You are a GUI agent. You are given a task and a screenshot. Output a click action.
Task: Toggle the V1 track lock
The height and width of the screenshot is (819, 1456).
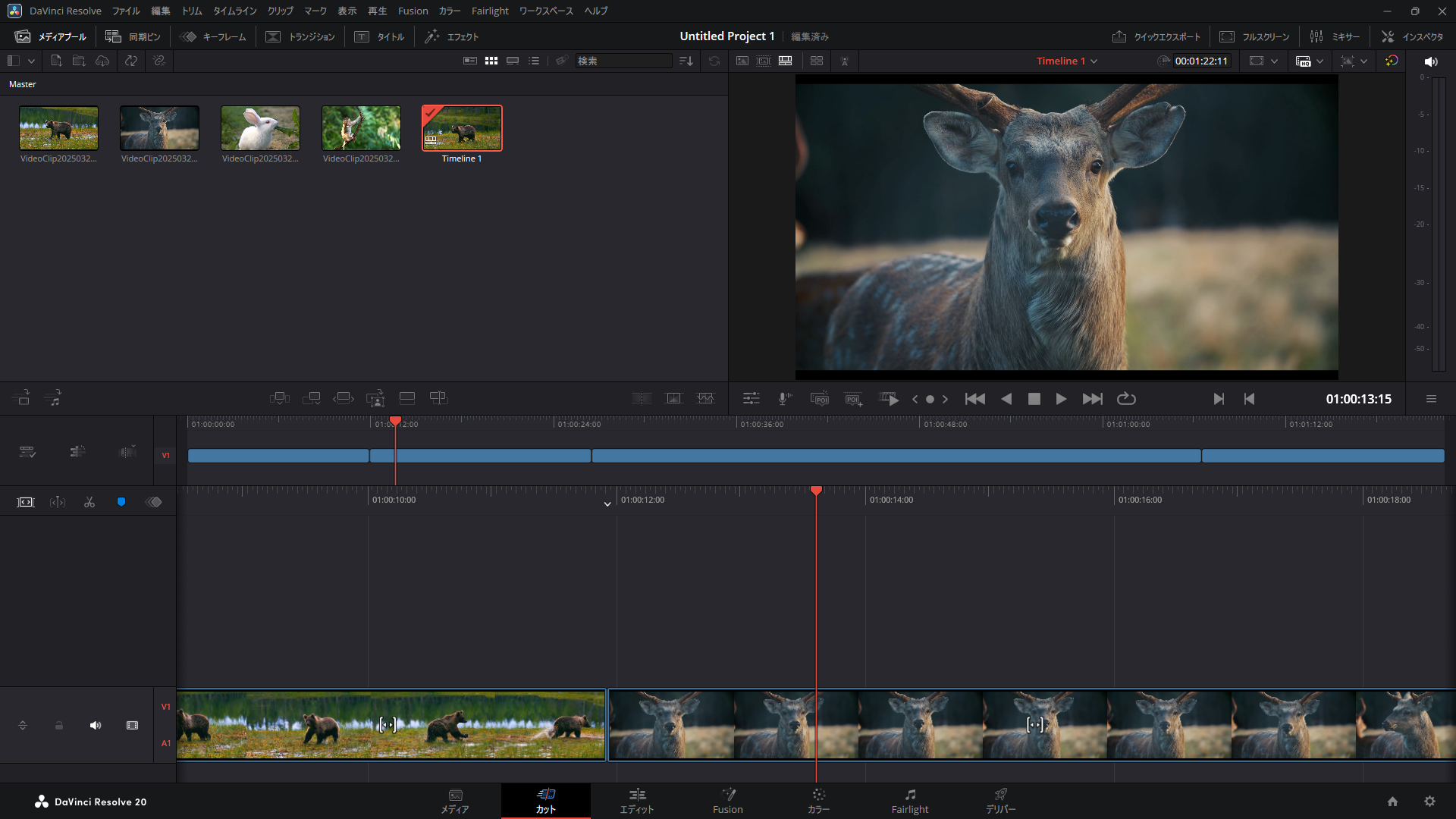[x=59, y=726]
